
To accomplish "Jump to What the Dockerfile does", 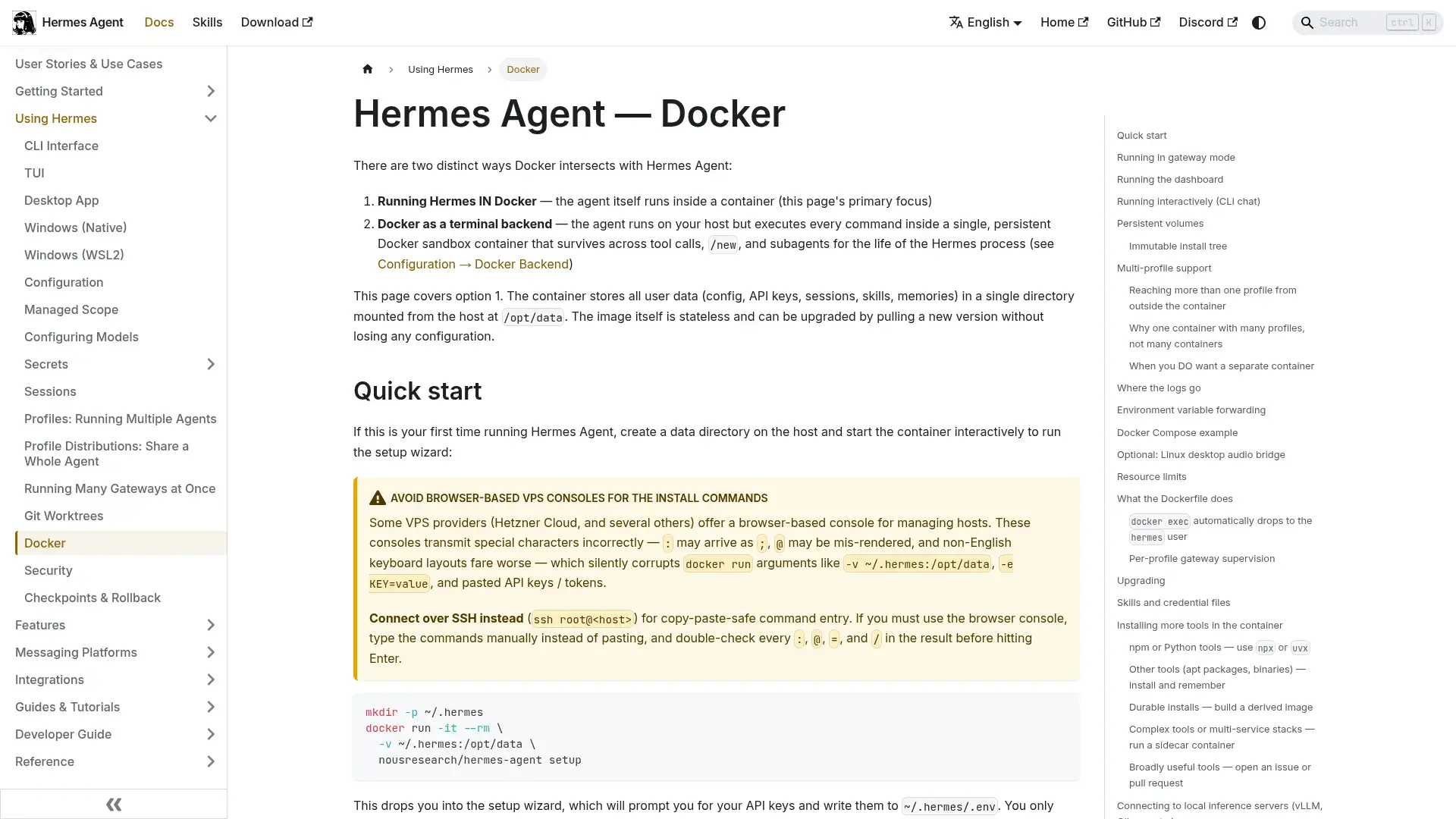I will point(1175,498).
